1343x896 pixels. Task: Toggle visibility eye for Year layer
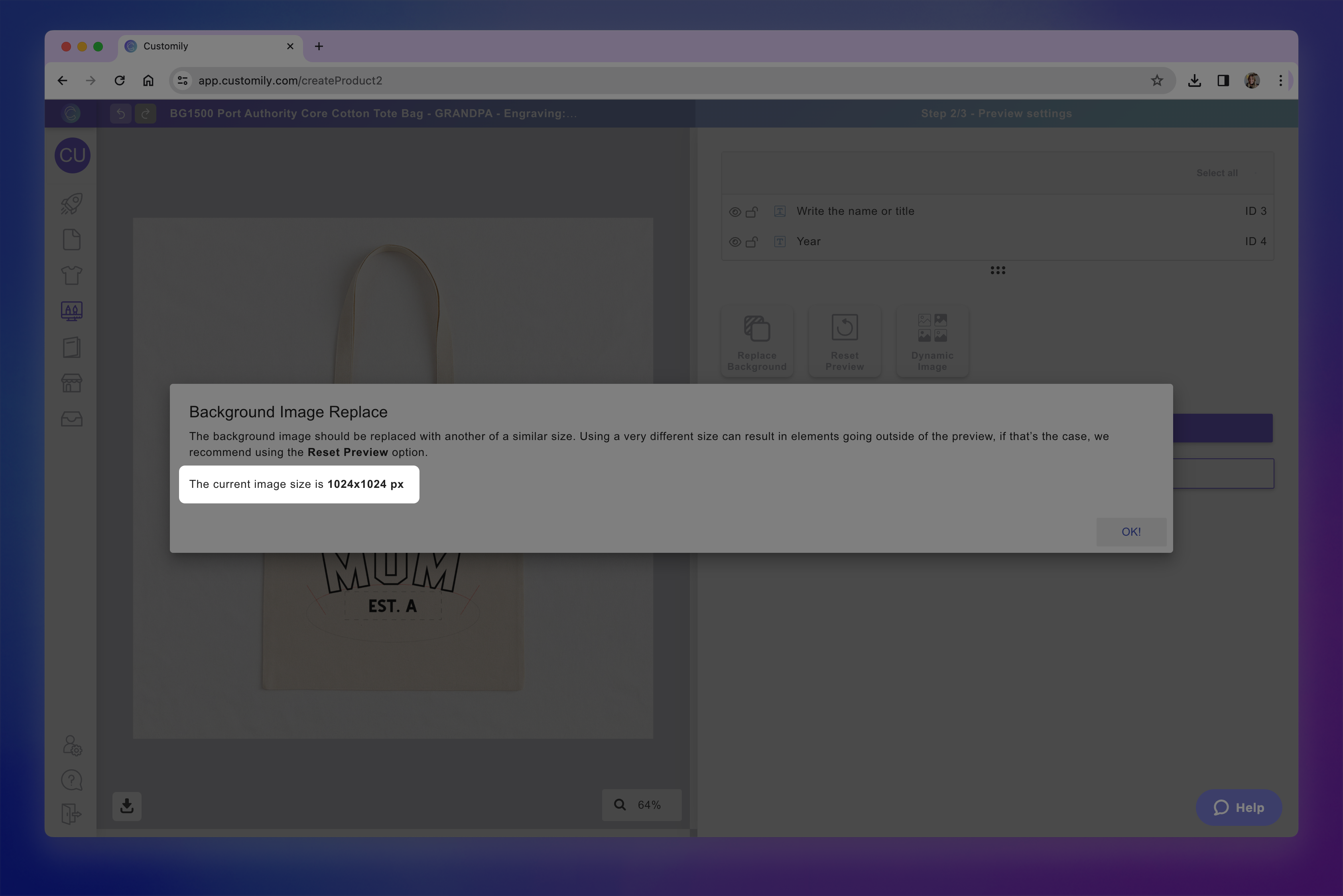[735, 242]
